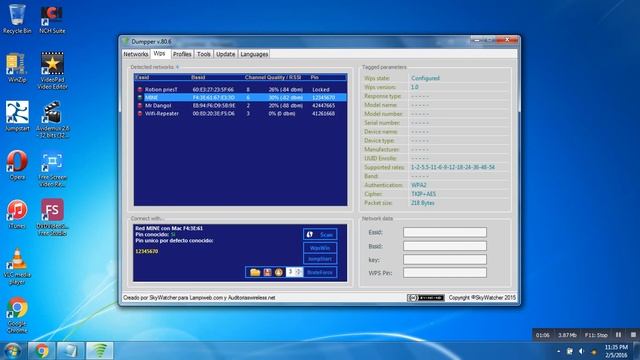Screen dimensions: 640x360
Task: Show hidden system tray icons
Action: point(558,351)
